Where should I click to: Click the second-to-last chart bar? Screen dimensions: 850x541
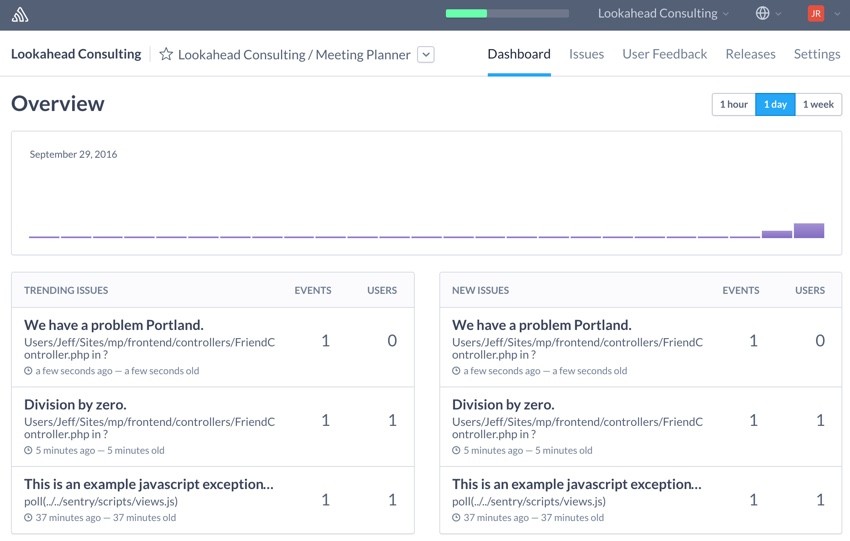(x=777, y=234)
